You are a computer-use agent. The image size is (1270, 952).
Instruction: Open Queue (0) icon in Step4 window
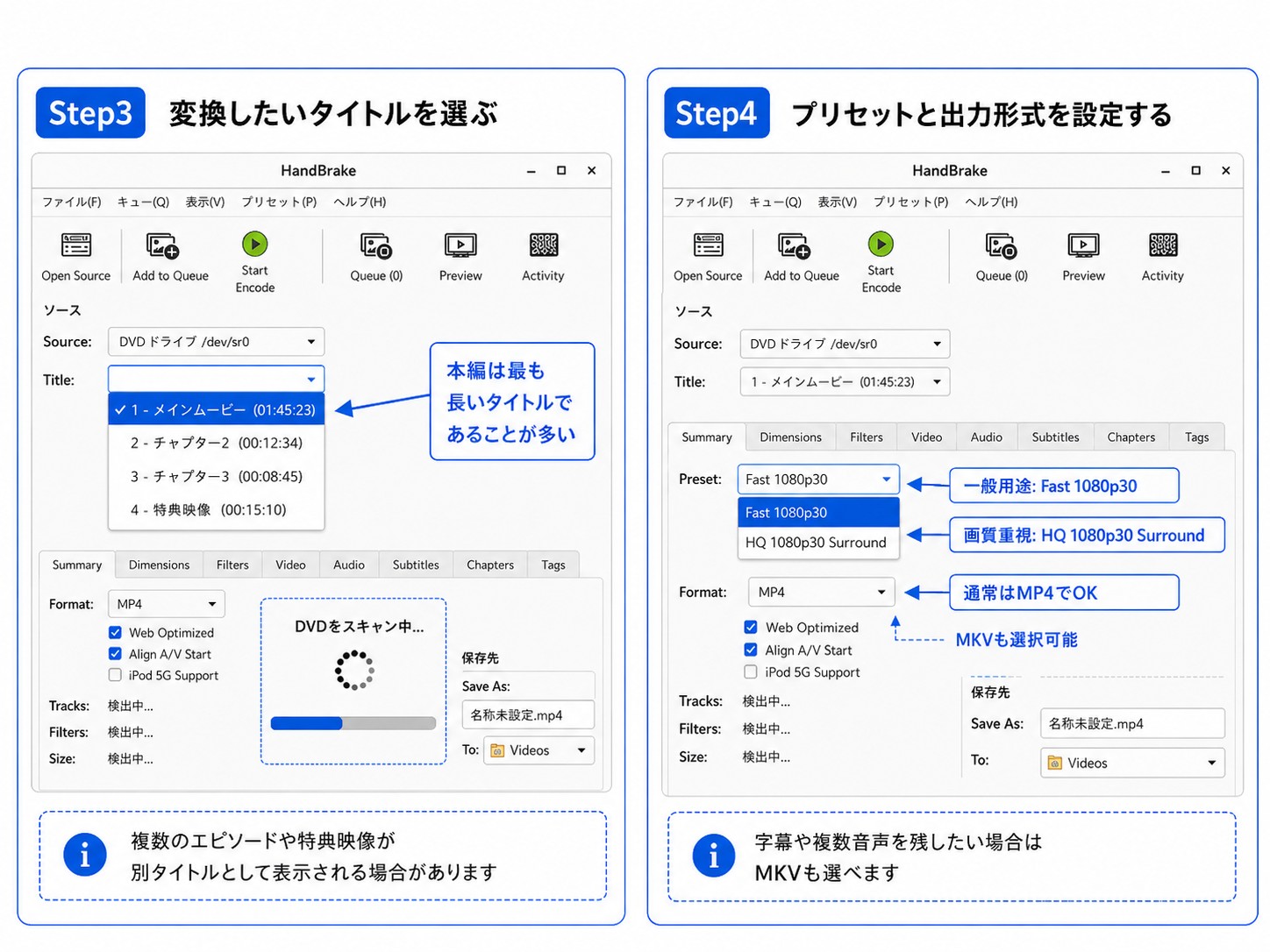1002,245
